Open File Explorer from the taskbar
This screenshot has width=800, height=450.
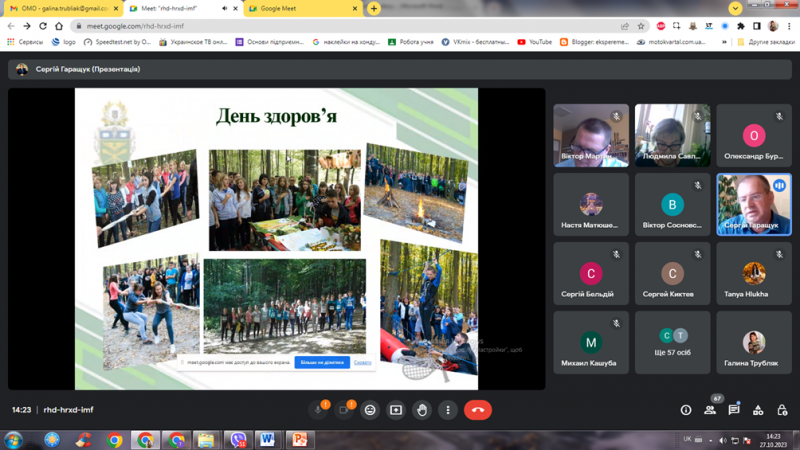coord(206,440)
